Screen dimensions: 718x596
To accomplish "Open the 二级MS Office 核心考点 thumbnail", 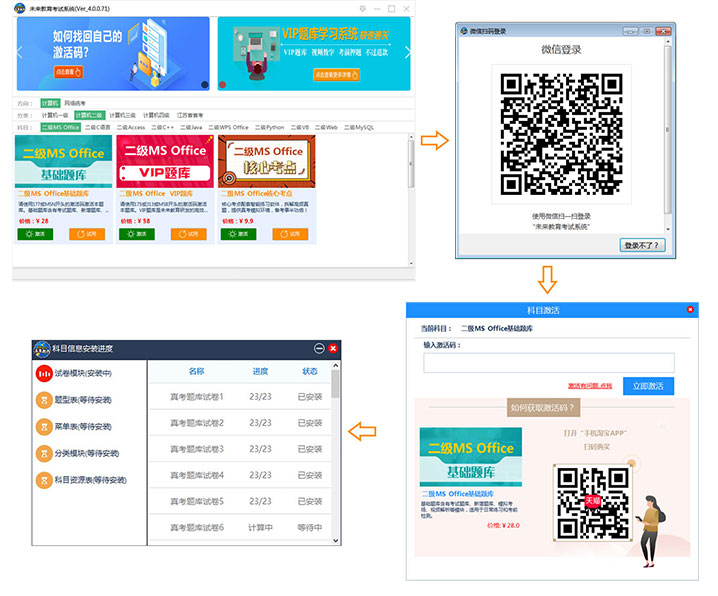I will [x=267, y=161].
